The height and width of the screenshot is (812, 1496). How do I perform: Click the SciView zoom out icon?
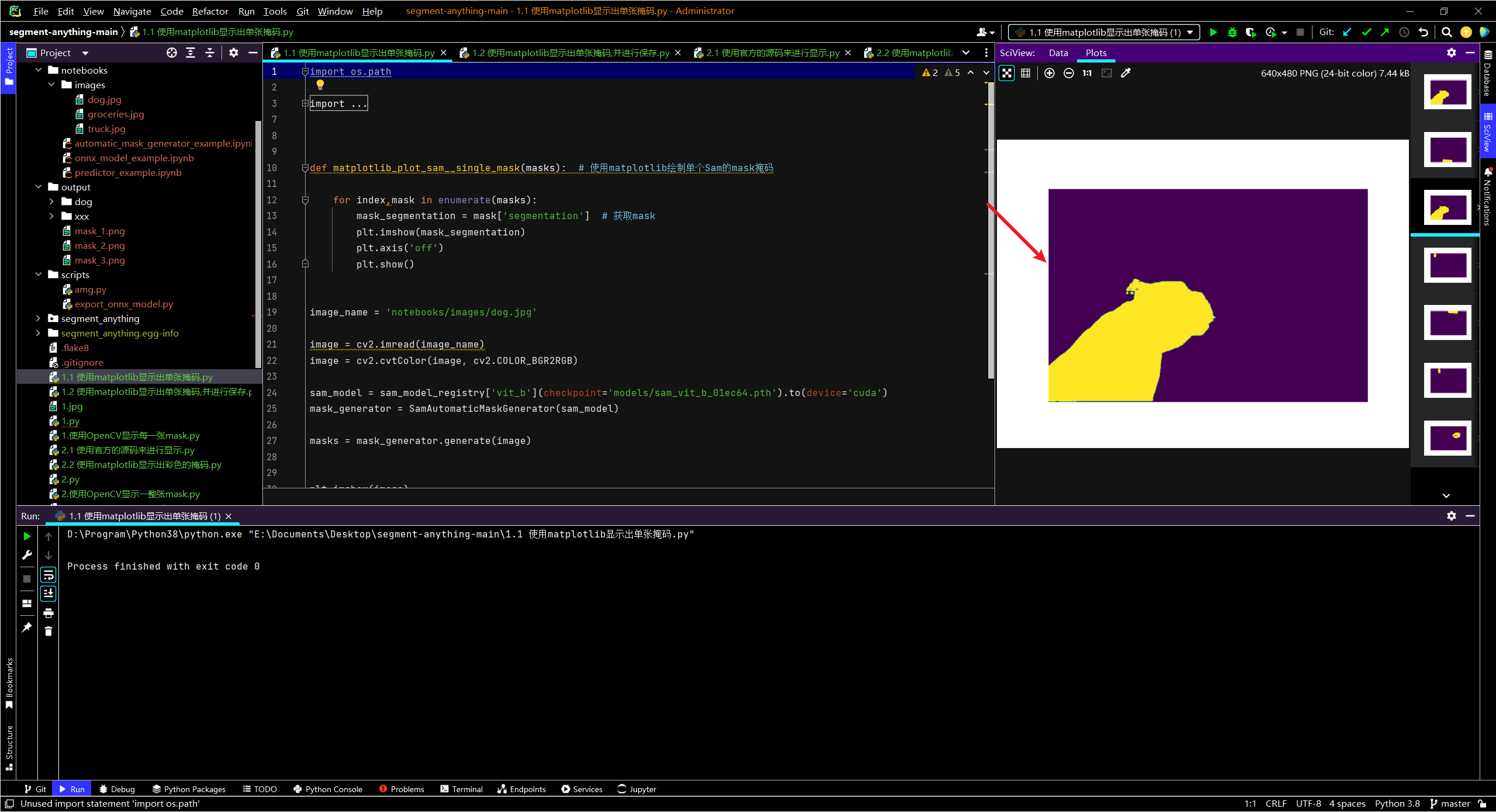coord(1068,73)
